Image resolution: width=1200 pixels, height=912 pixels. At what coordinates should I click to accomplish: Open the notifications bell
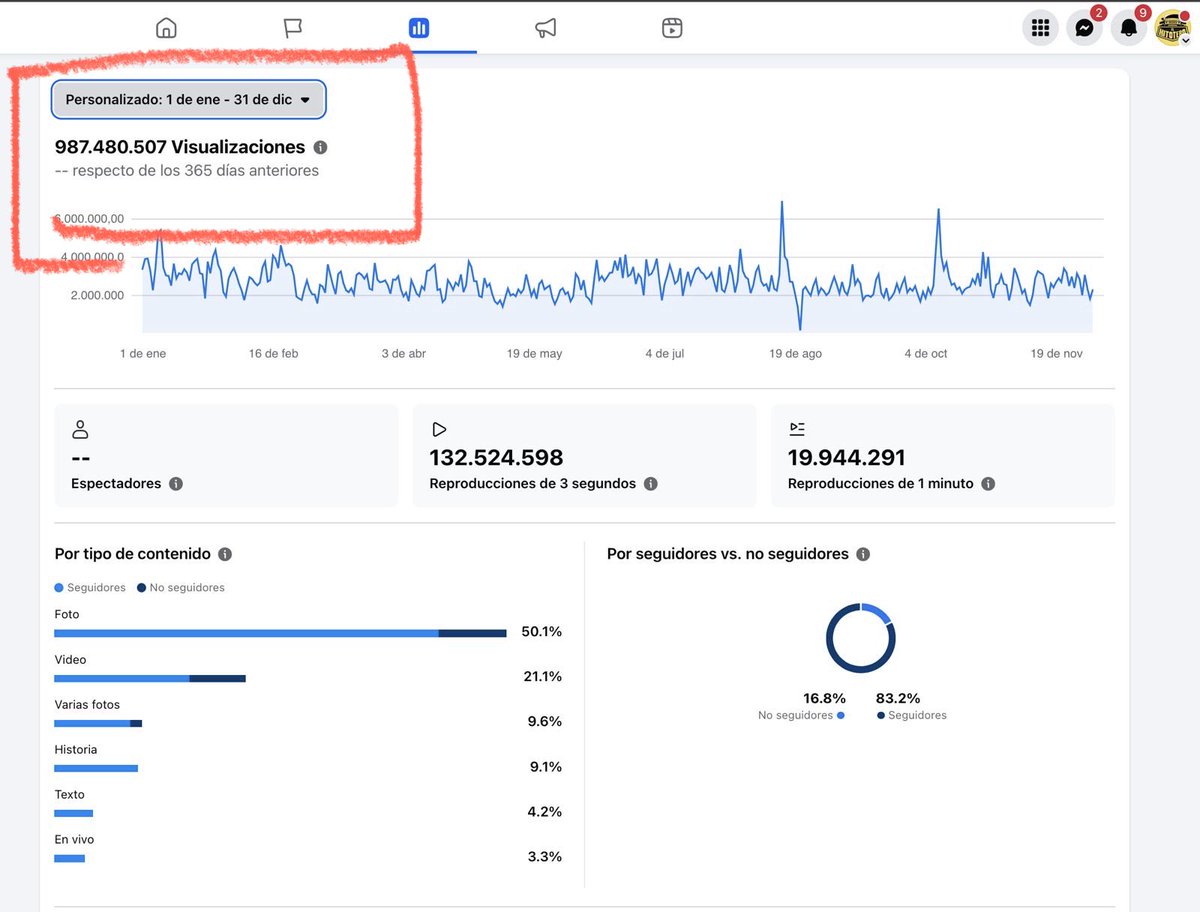pyautogui.click(x=1129, y=28)
